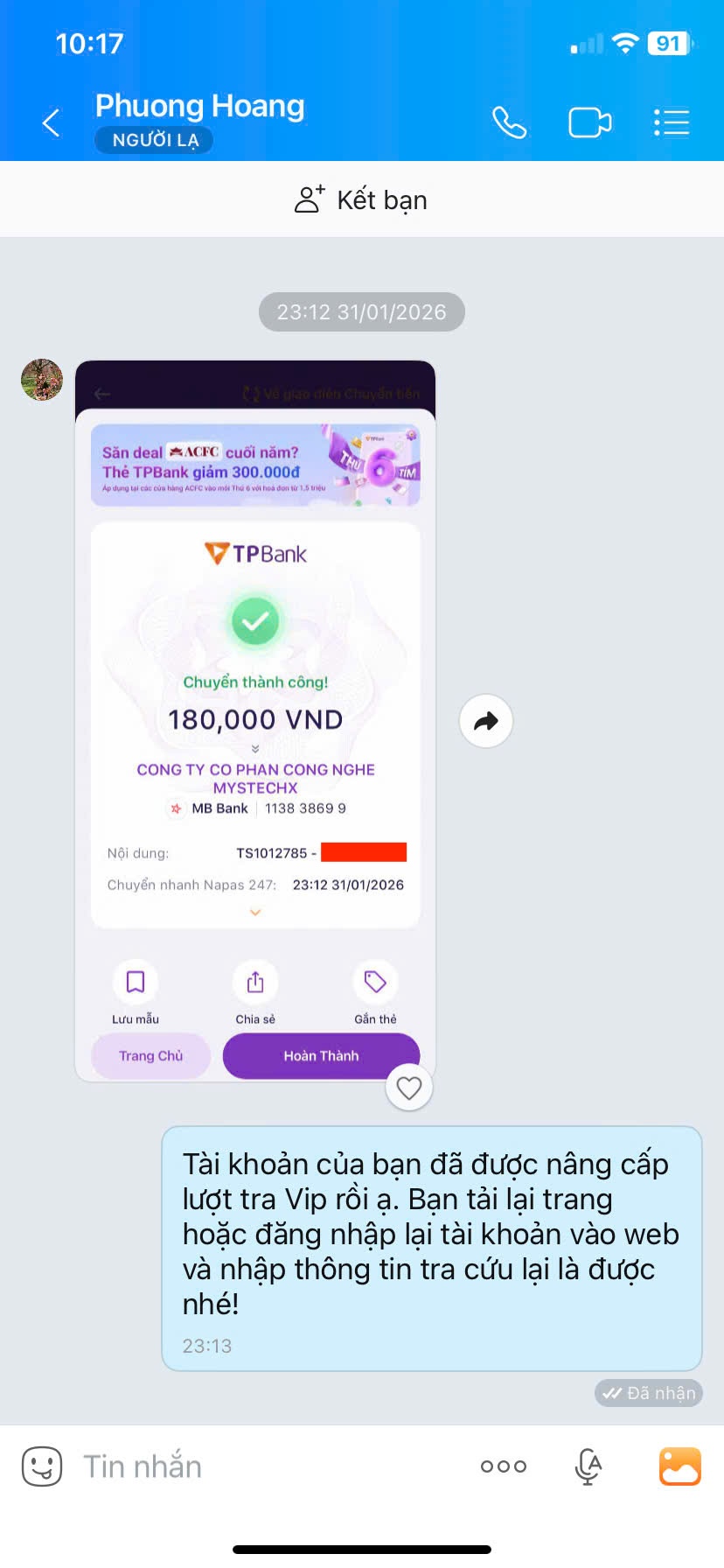Viewport: 724px width, 1568px height.
Task: Tap the voice microphone icon
Action: click(588, 1466)
